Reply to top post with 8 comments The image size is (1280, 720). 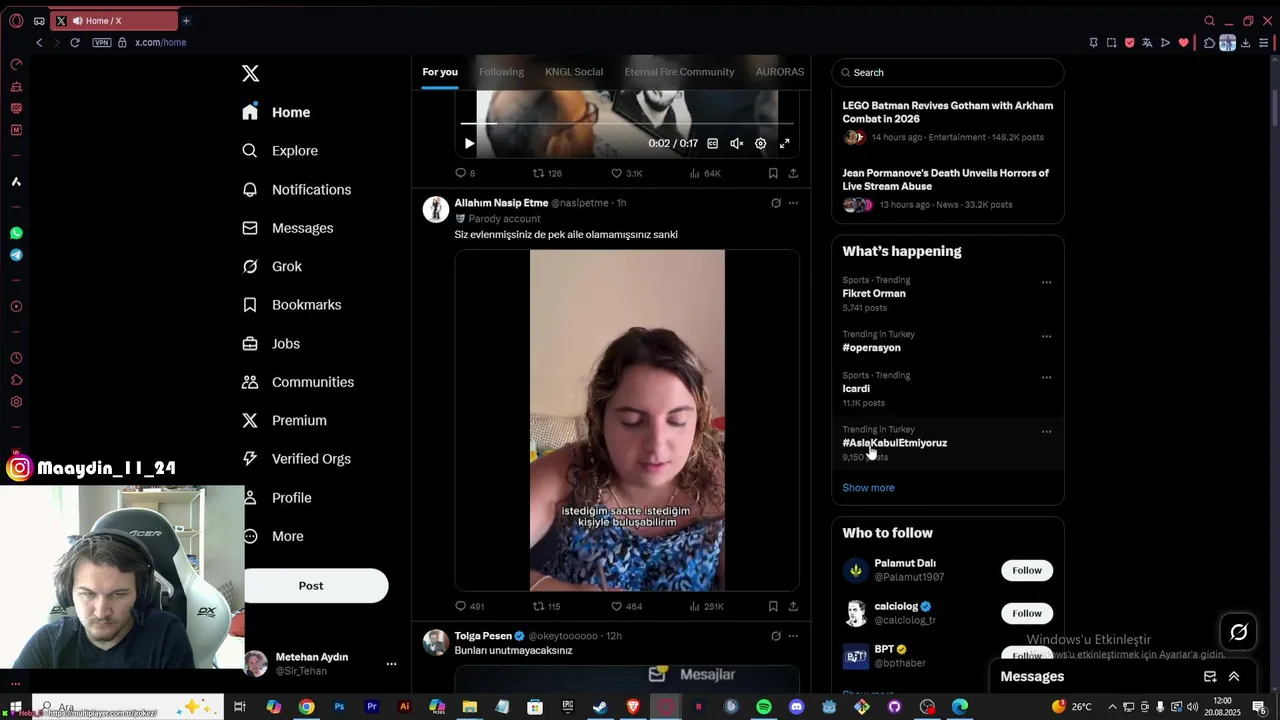coord(465,173)
